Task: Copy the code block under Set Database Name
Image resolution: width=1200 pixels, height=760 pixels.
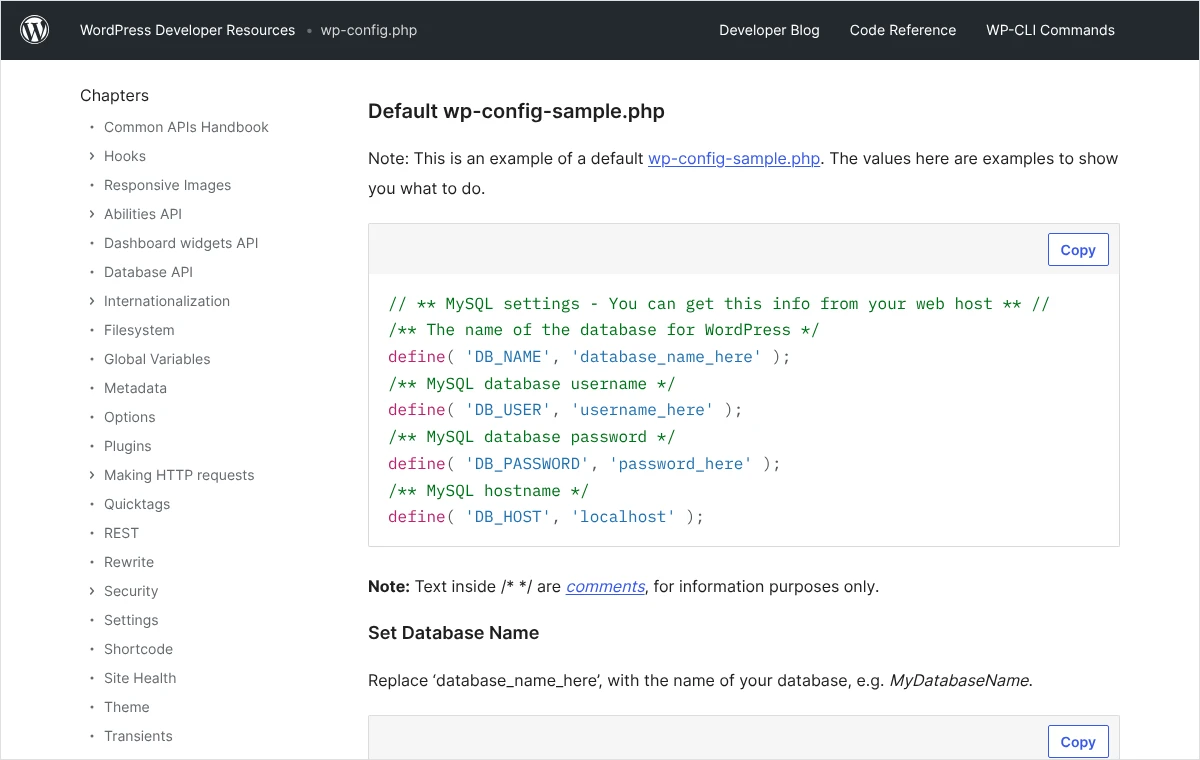Action: click(1078, 742)
